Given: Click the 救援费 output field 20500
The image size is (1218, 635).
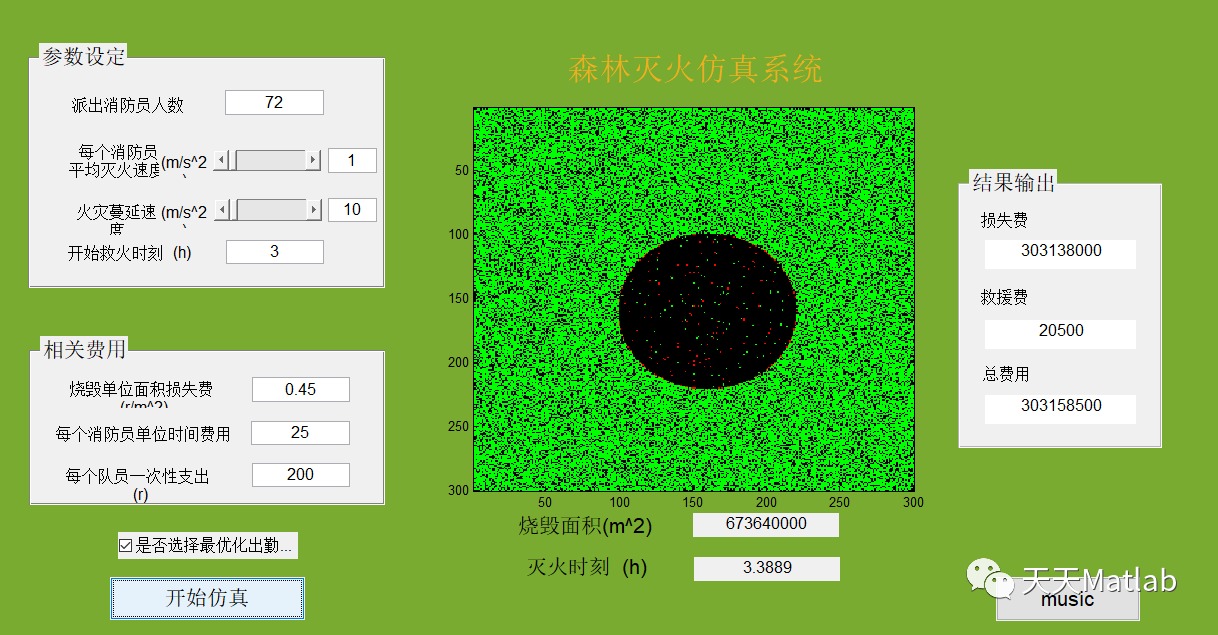Looking at the screenshot, I should (1061, 333).
